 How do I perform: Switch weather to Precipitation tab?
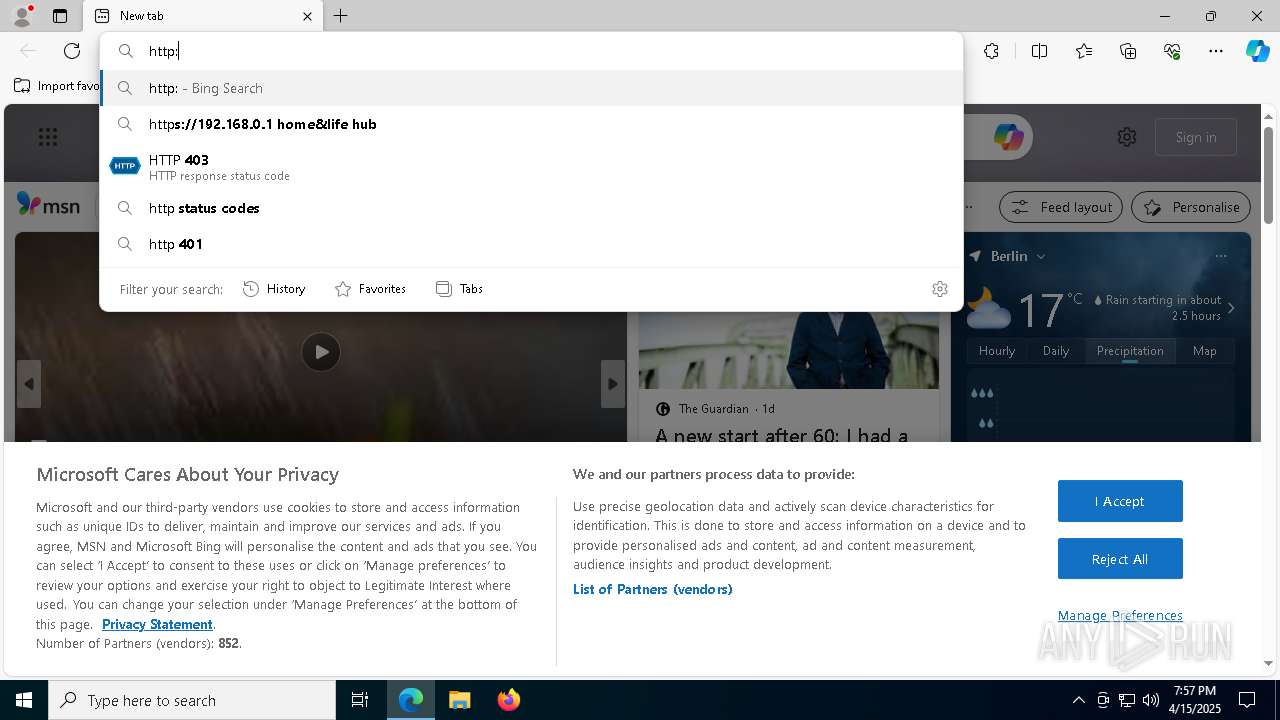(1130, 351)
